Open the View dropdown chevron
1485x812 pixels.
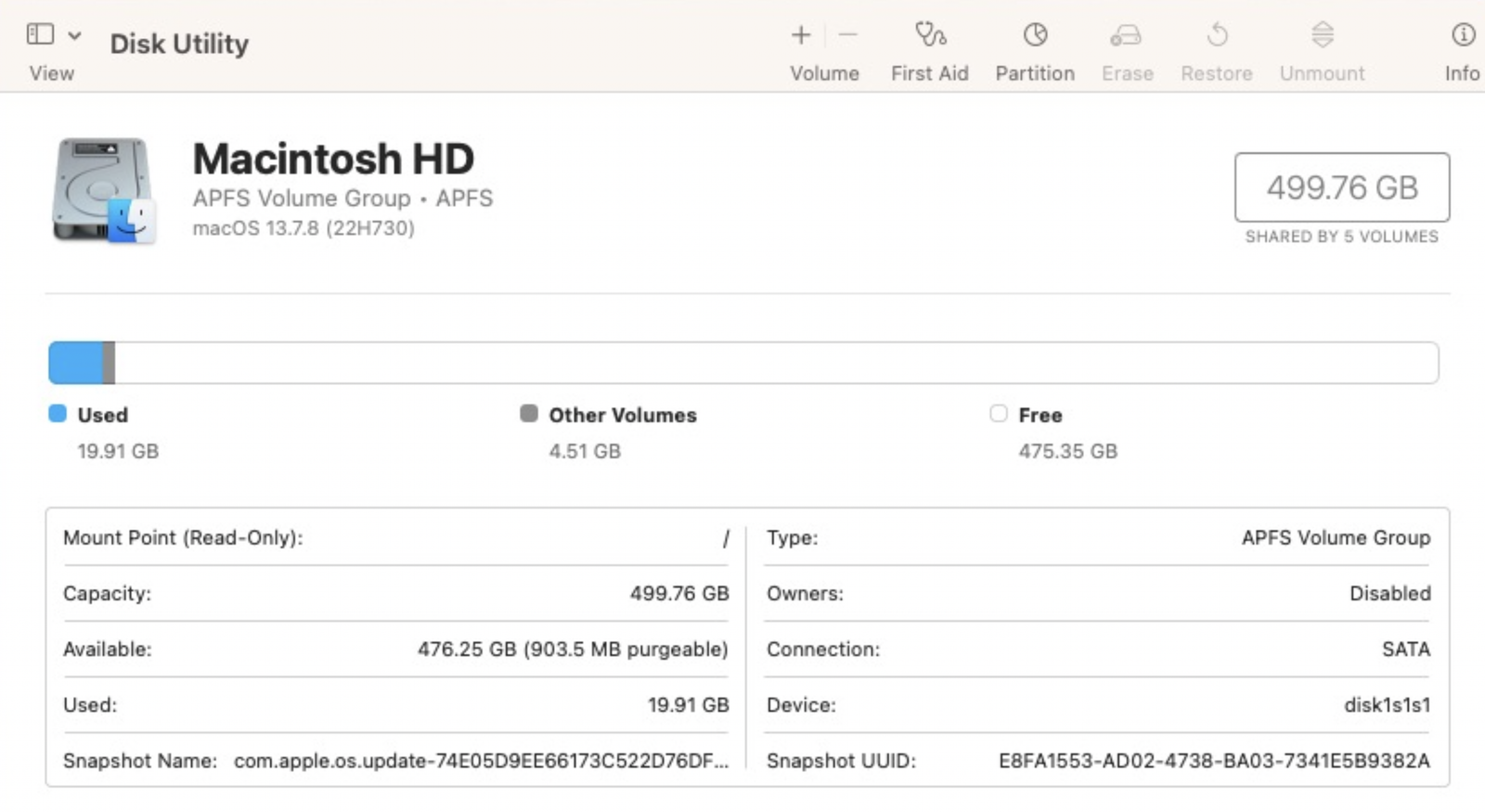[75, 35]
